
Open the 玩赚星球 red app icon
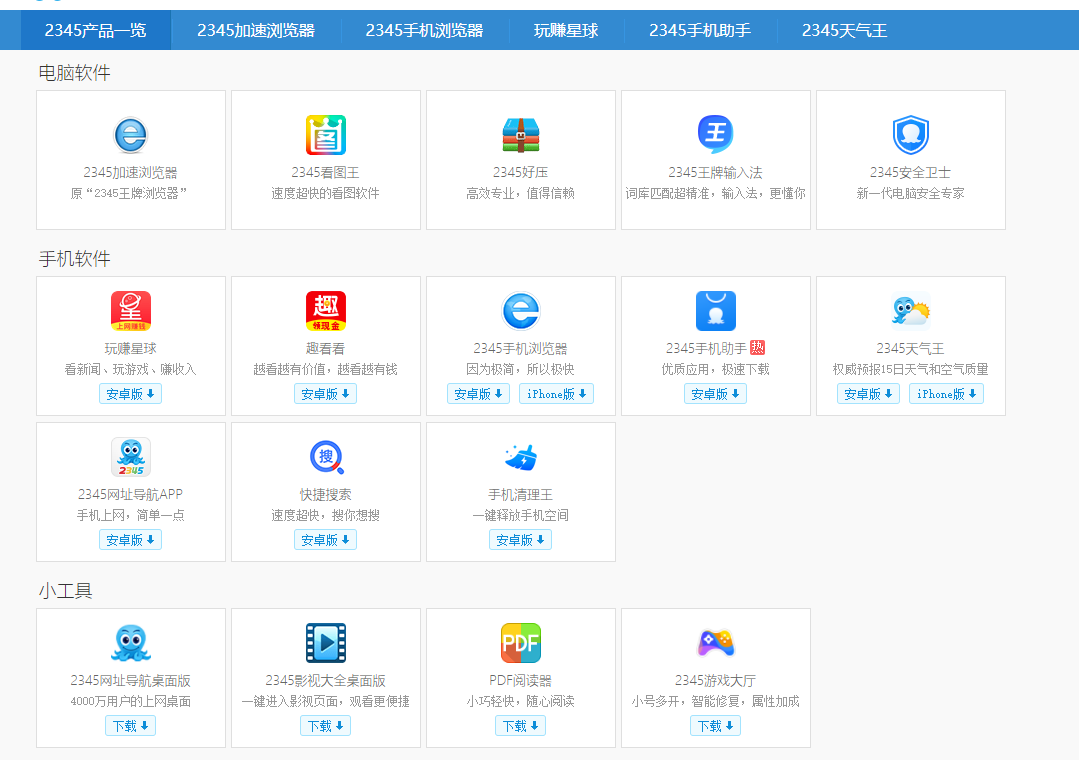130,311
